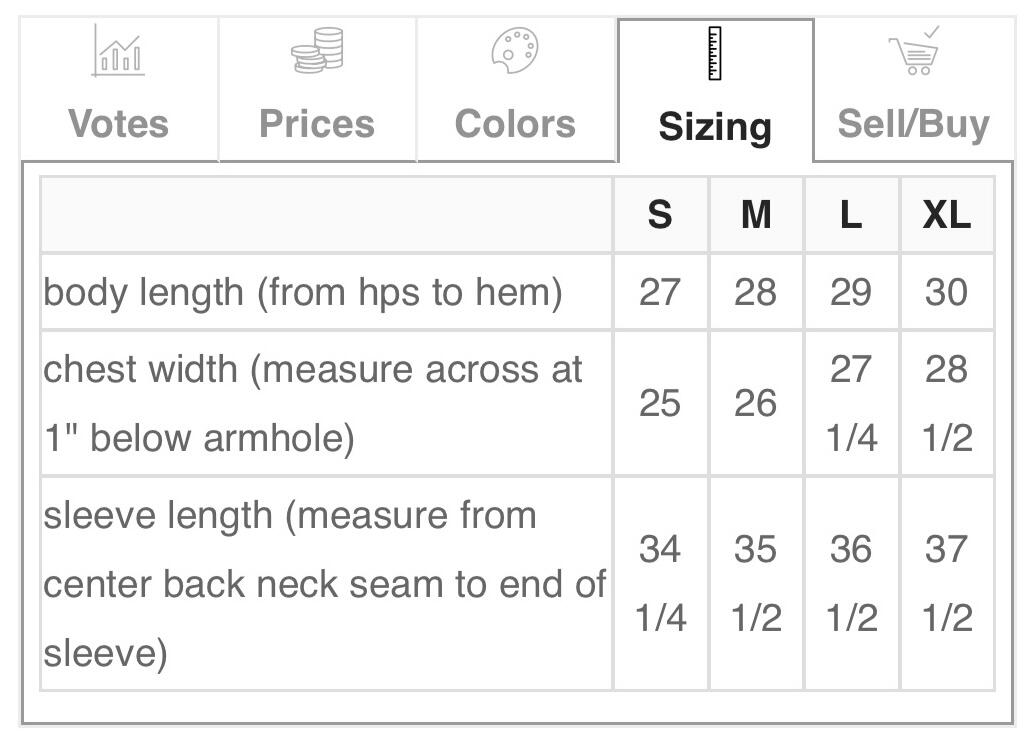The width and height of the screenshot is (1032, 743).
Task: Click the XL size column header
Action: (946, 215)
